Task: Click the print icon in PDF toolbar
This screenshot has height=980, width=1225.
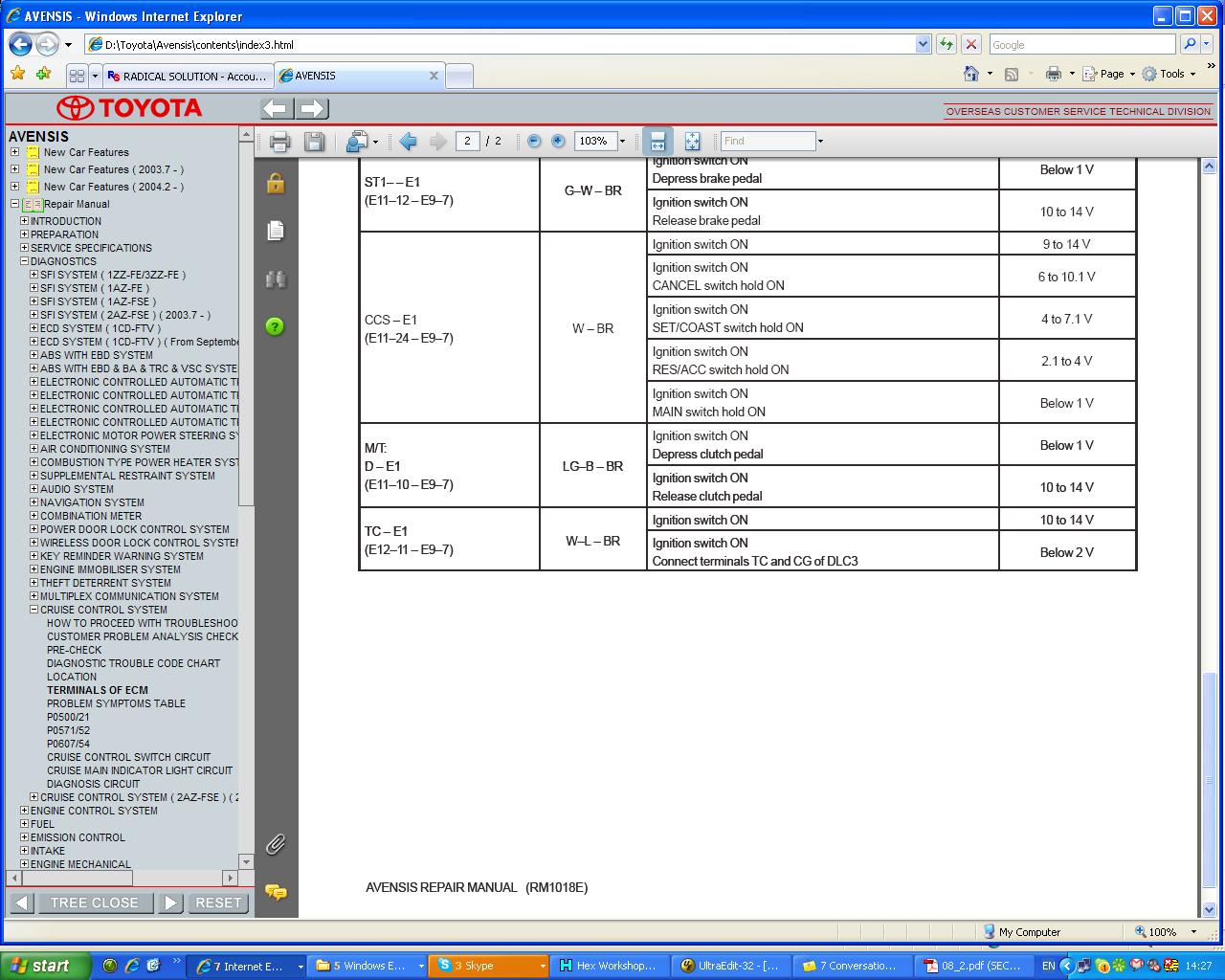Action: pyautogui.click(x=279, y=142)
